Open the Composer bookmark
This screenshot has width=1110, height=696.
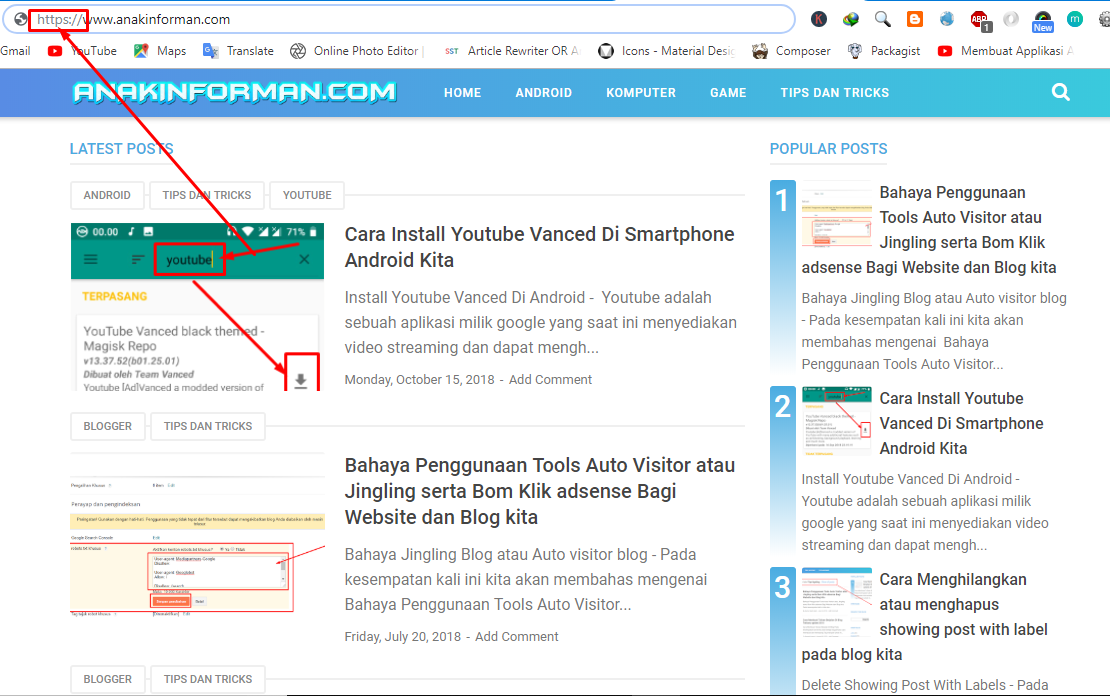click(791, 51)
